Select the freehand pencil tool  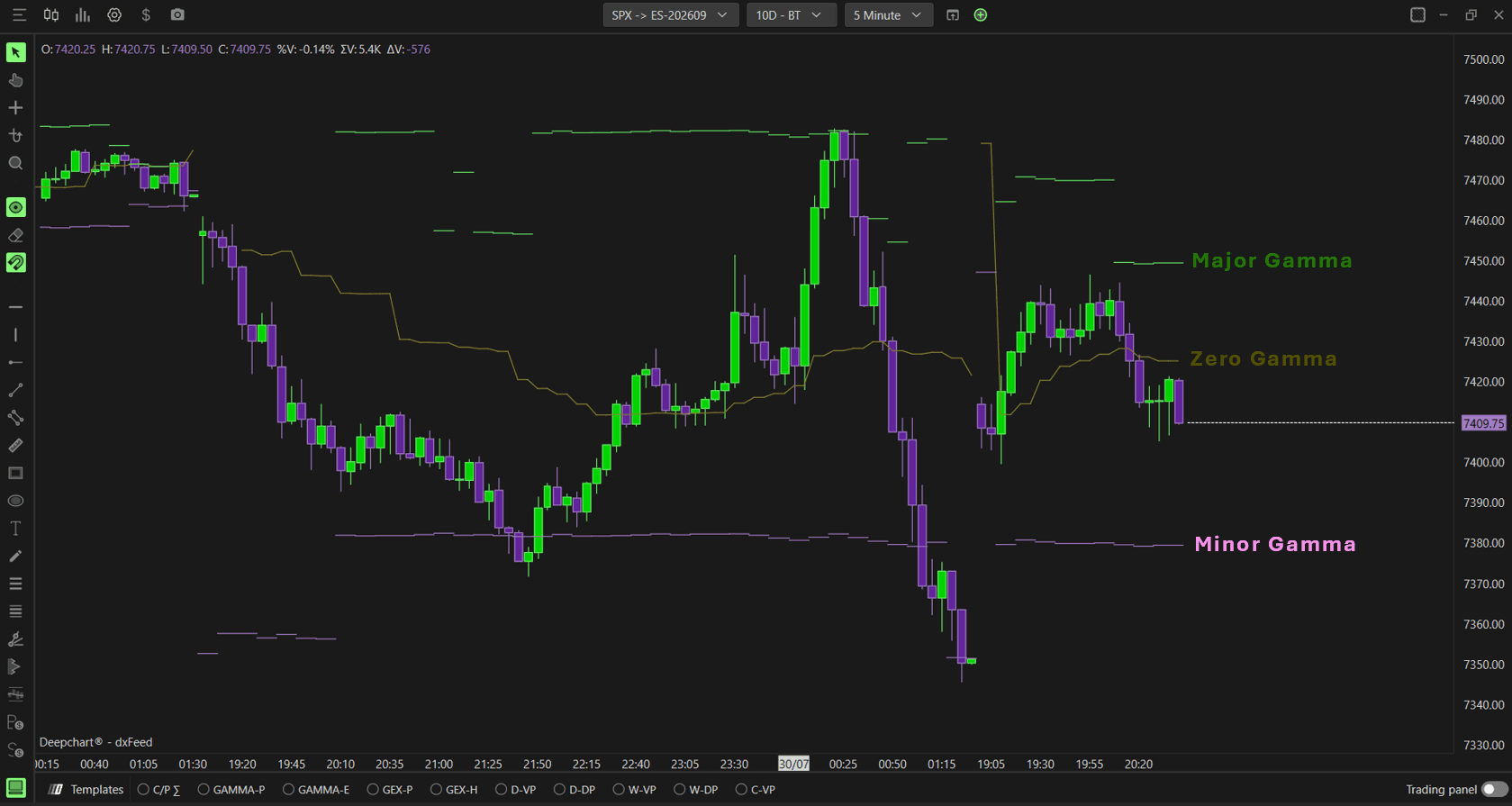15,557
